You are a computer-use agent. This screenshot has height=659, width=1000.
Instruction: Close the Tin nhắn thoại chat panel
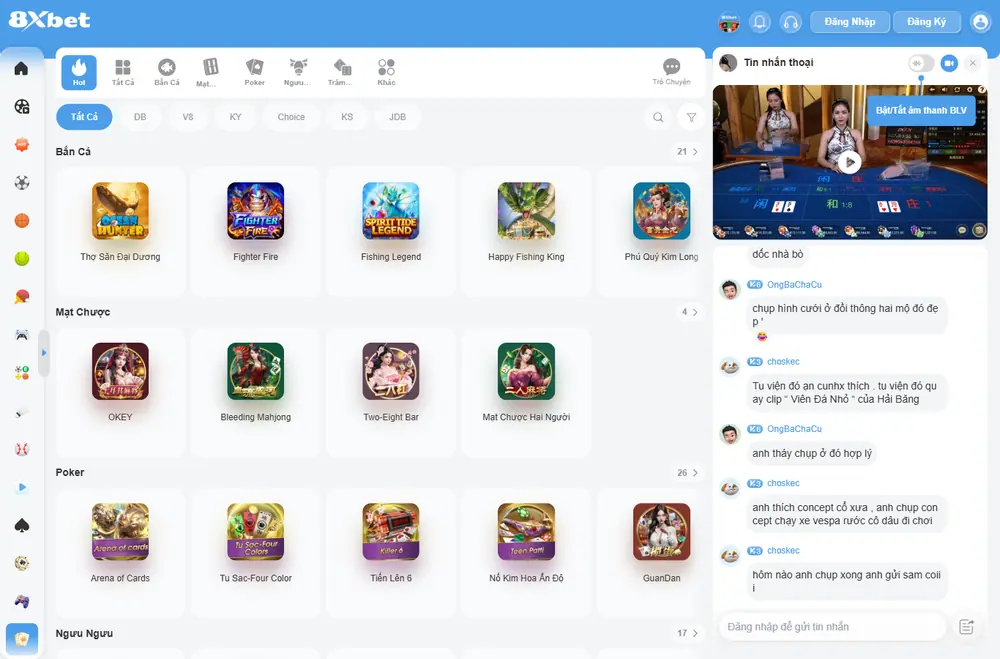(x=973, y=63)
